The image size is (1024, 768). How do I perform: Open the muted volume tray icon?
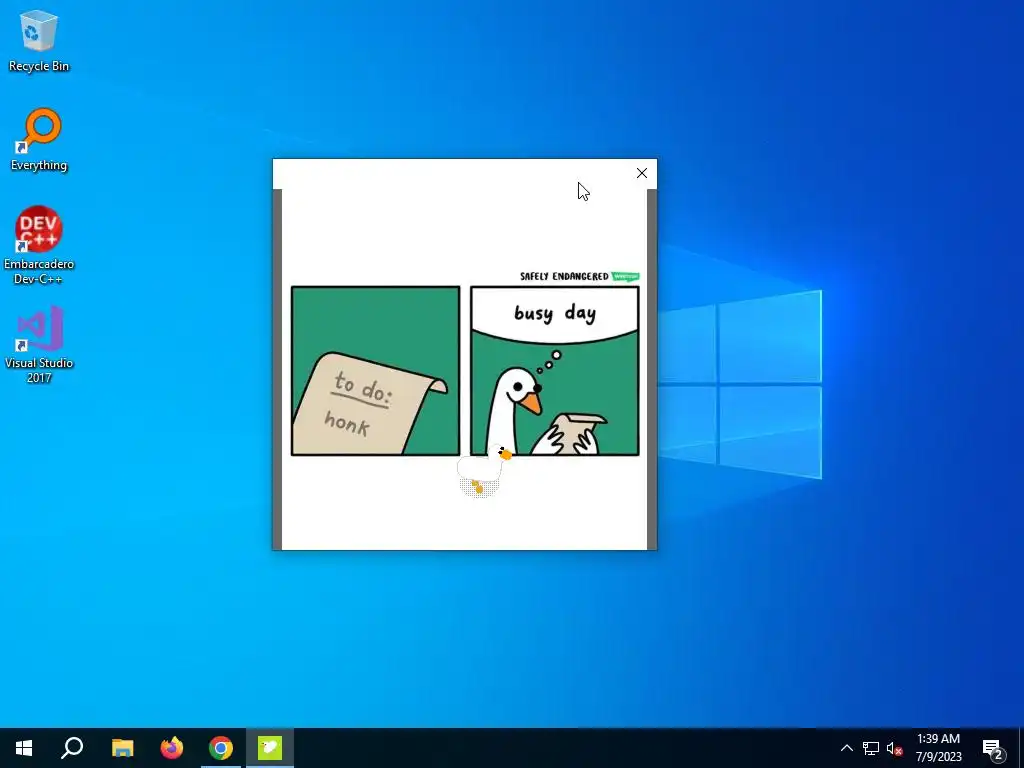click(x=894, y=748)
